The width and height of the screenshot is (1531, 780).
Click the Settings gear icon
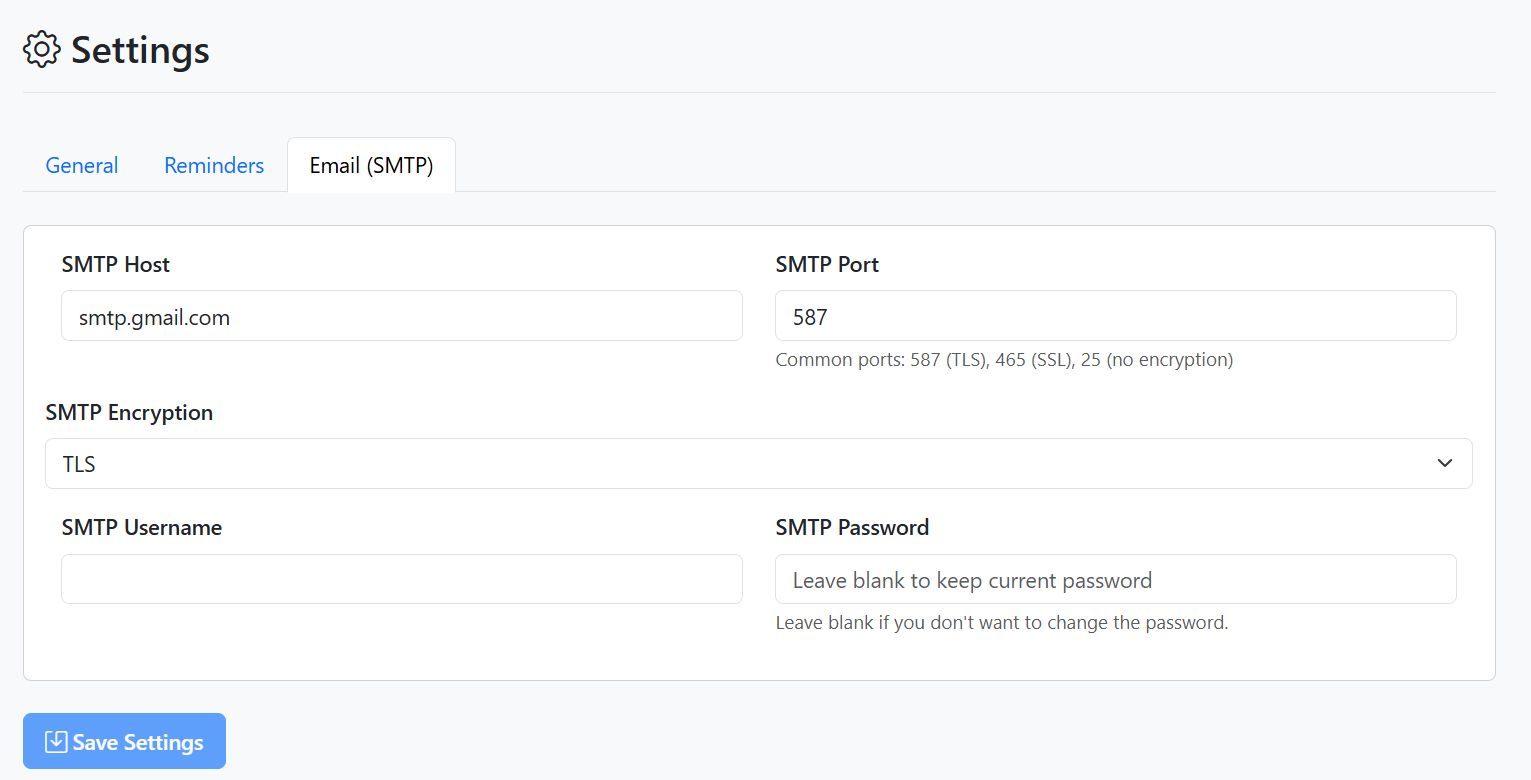[x=41, y=49]
